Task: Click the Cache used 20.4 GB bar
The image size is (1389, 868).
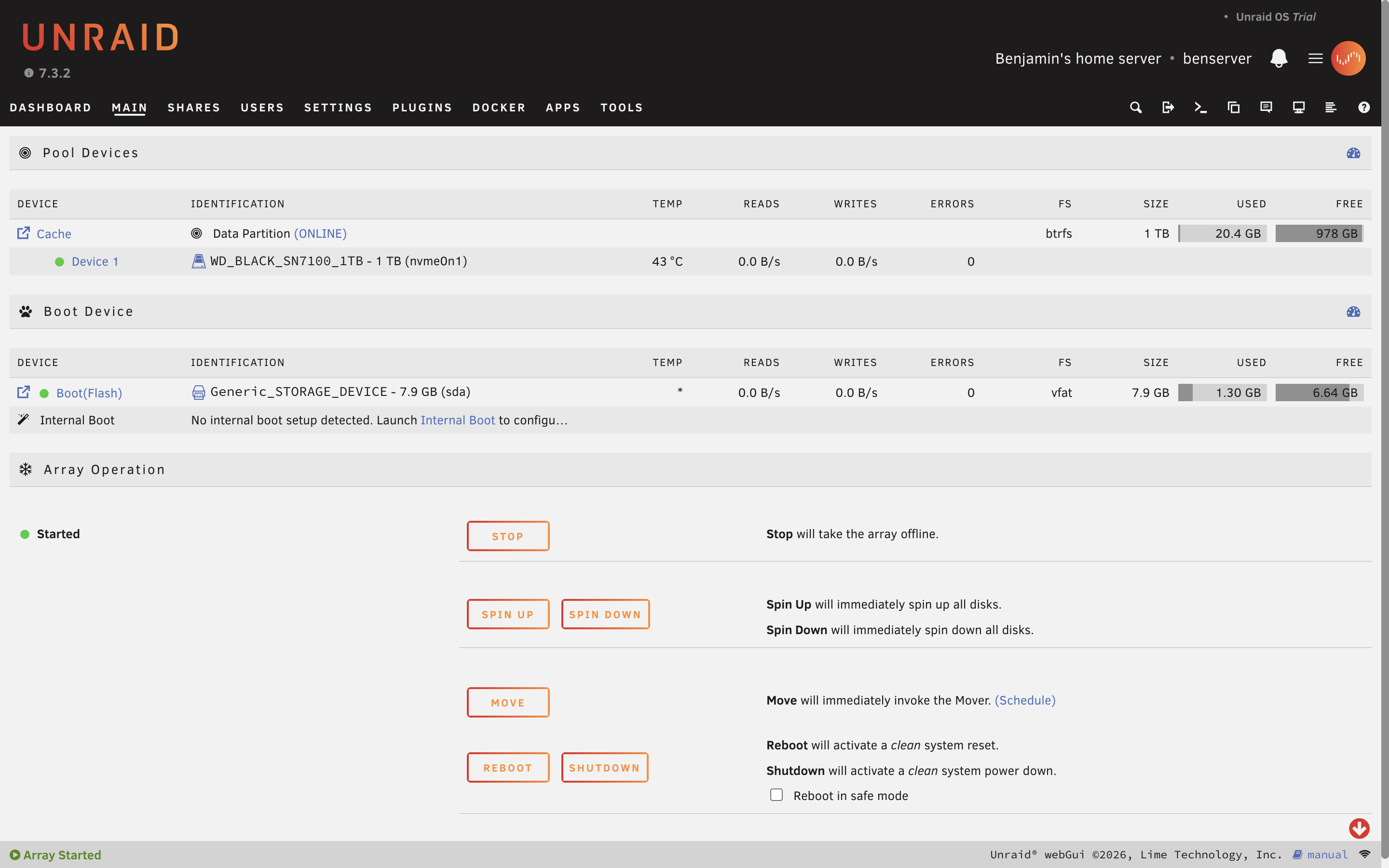Action: pos(1222,234)
